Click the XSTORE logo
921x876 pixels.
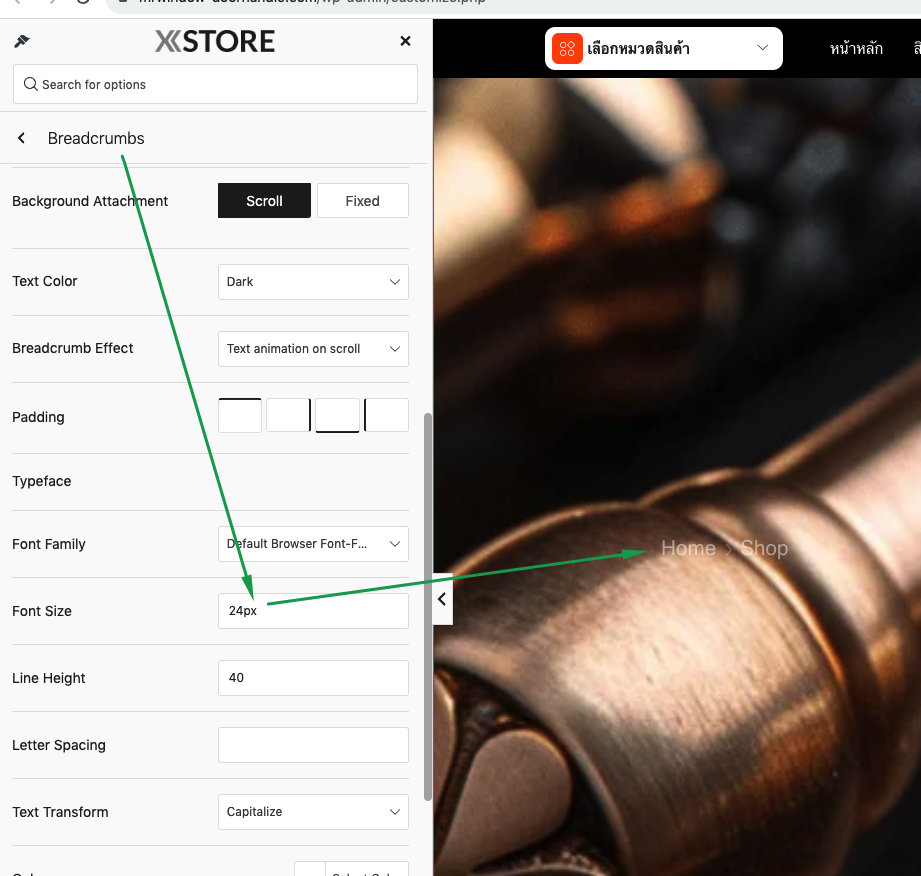click(x=214, y=41)
